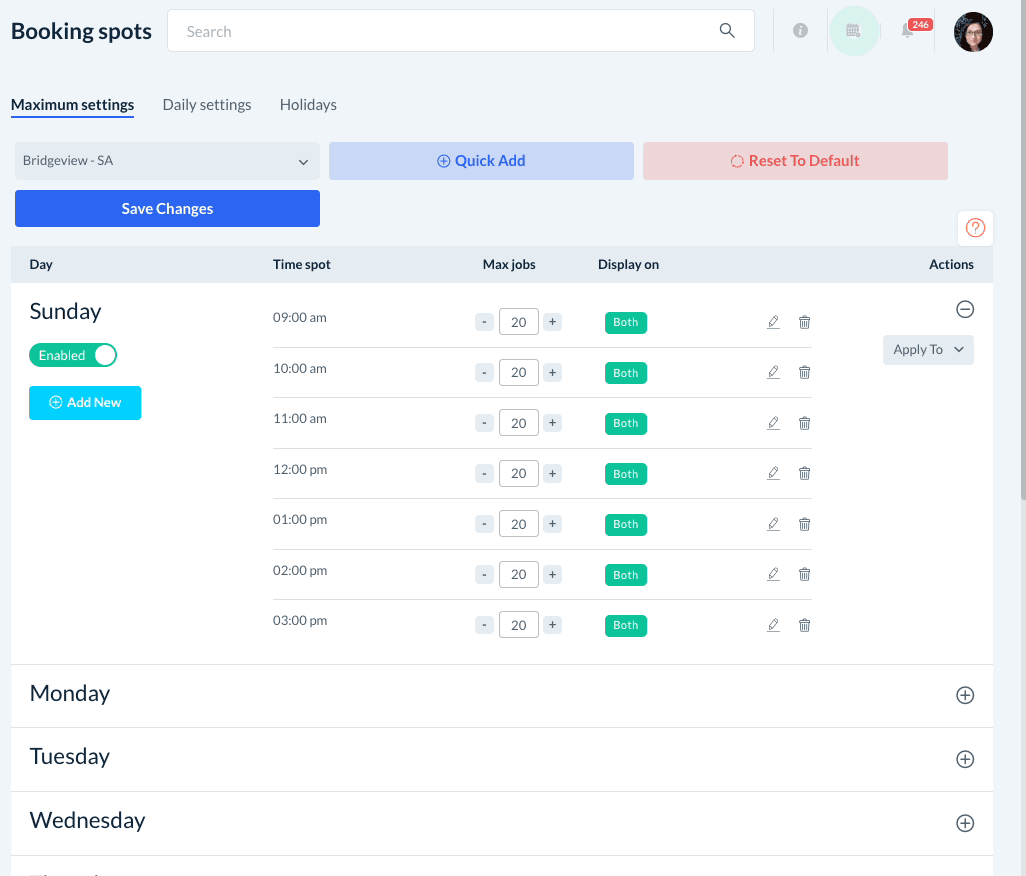Collapse the Sunday section
This screenshot has height=876, width=1026.
pos(965,310)
